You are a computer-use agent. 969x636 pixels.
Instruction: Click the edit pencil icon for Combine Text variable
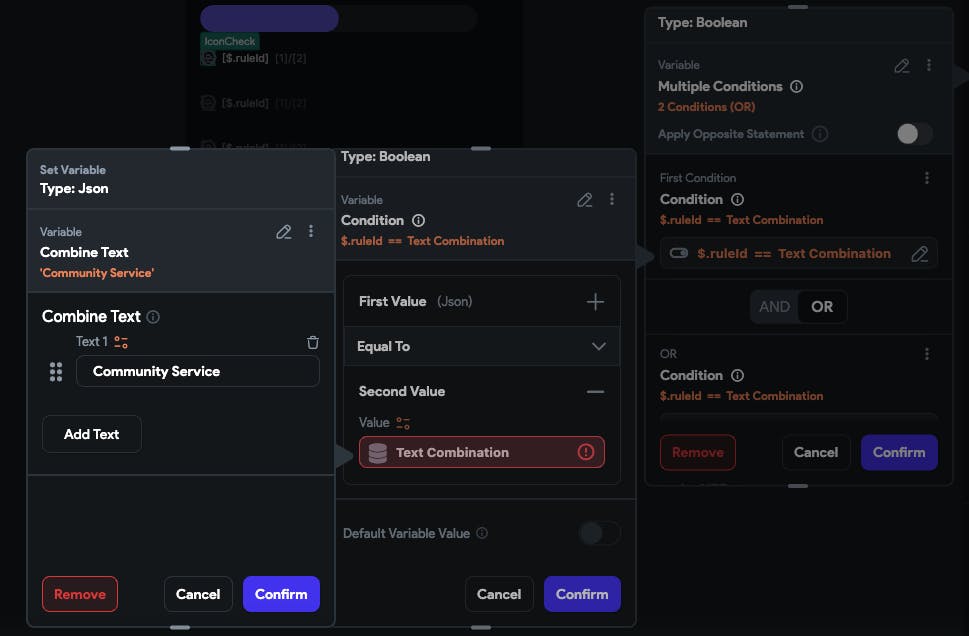click(284, 232)
